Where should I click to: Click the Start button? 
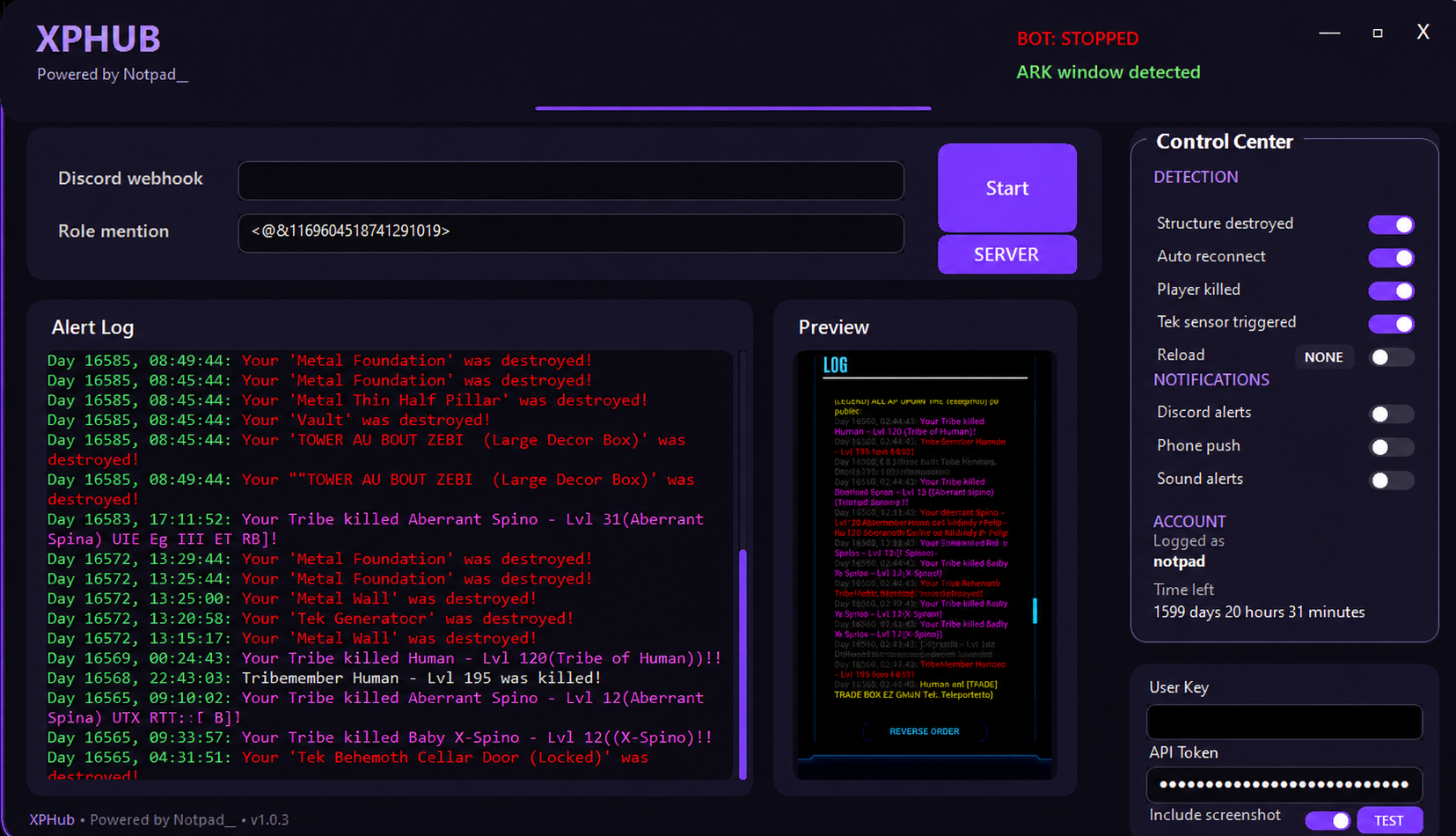pyautogui.click(x=1007, y=187)
